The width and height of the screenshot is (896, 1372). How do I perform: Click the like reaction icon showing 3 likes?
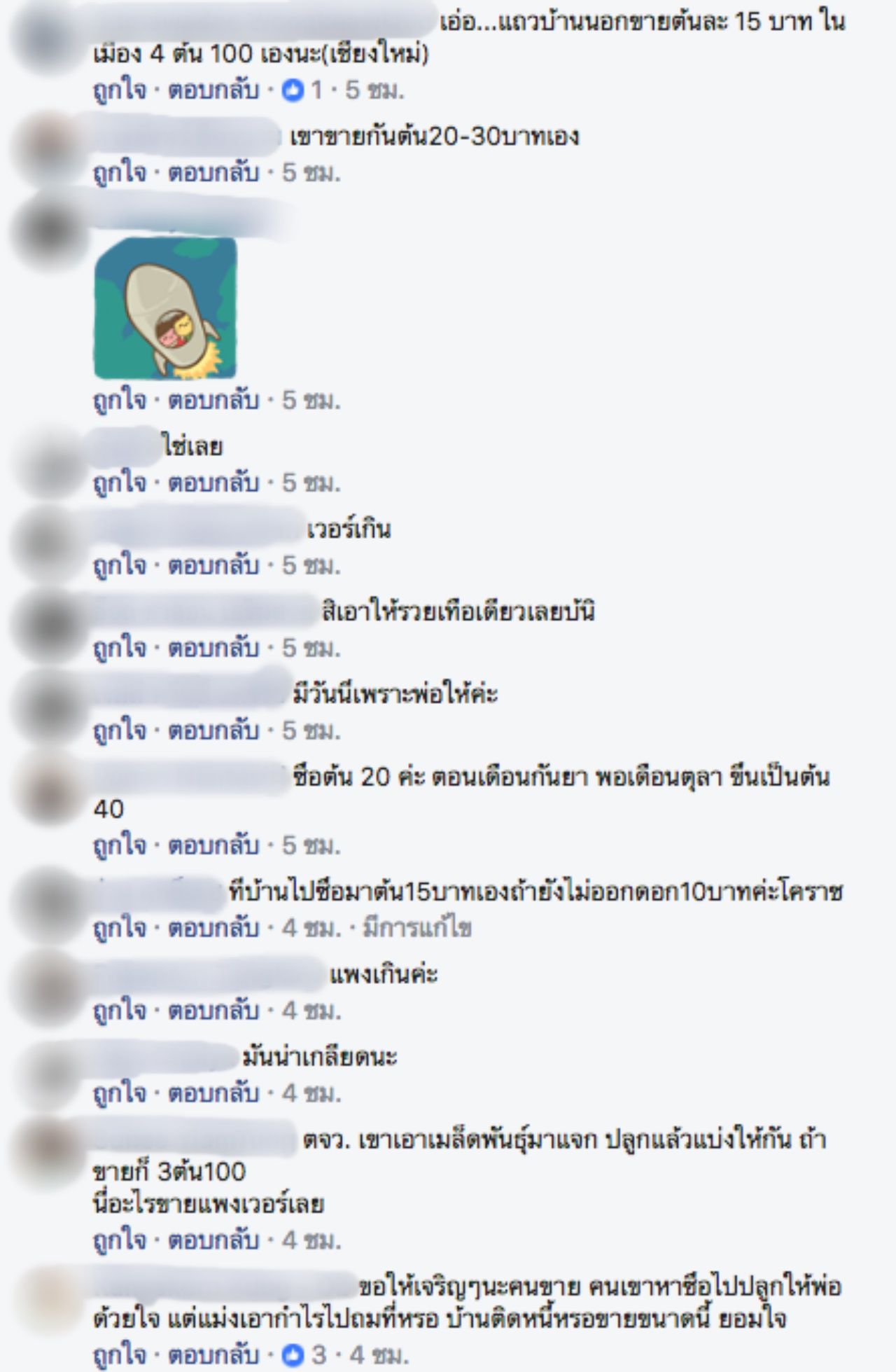tap(293, 1355)
